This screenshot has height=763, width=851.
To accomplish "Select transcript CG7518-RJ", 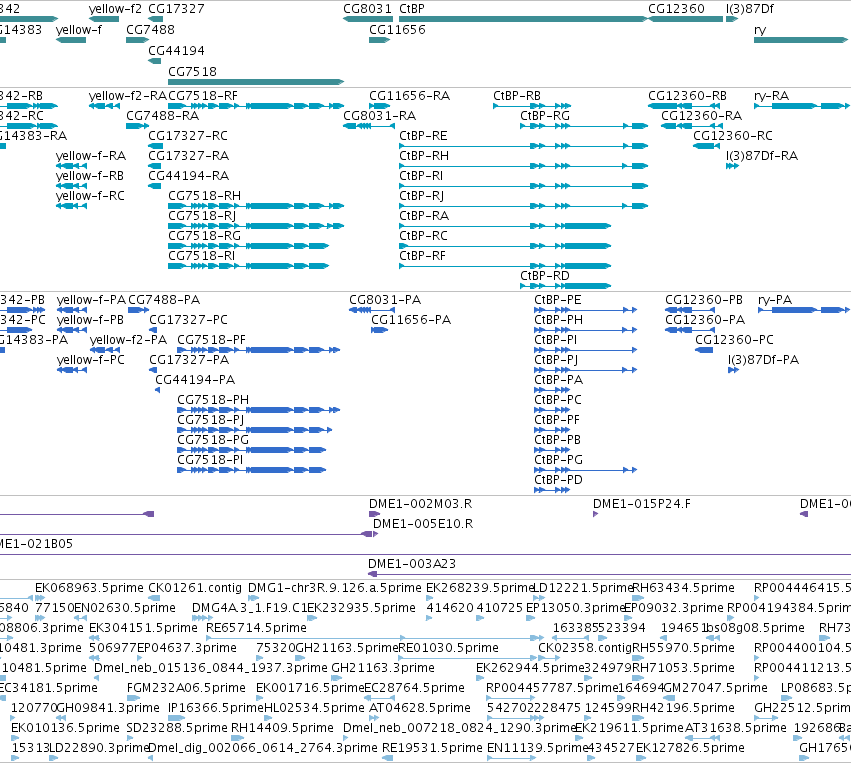I will [x=256, y=226].
